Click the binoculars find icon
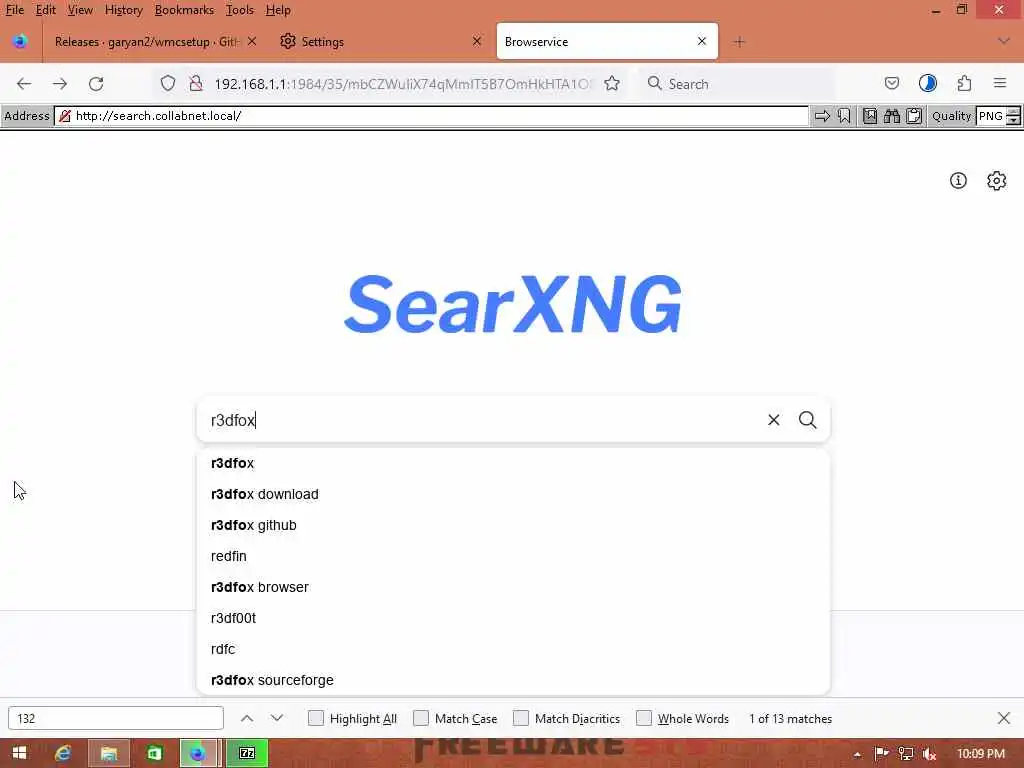This screenshot has height=768, width=1024. 891,116
